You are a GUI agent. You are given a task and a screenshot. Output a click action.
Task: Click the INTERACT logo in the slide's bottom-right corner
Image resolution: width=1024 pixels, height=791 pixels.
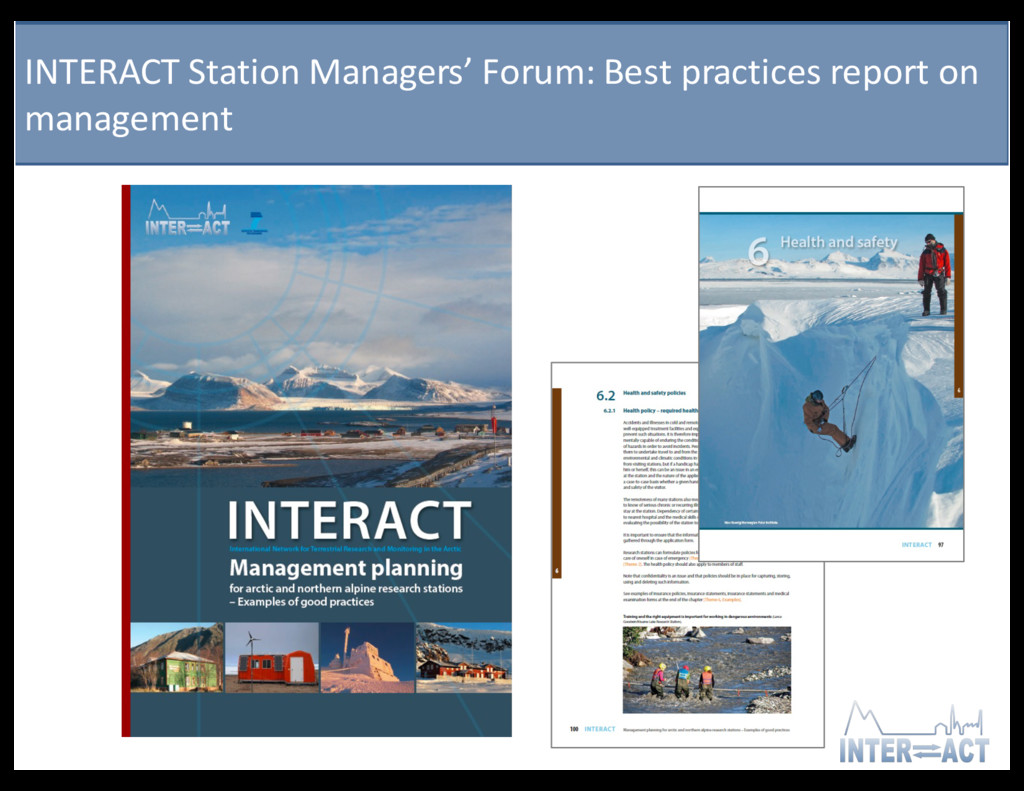click(914, 732)
